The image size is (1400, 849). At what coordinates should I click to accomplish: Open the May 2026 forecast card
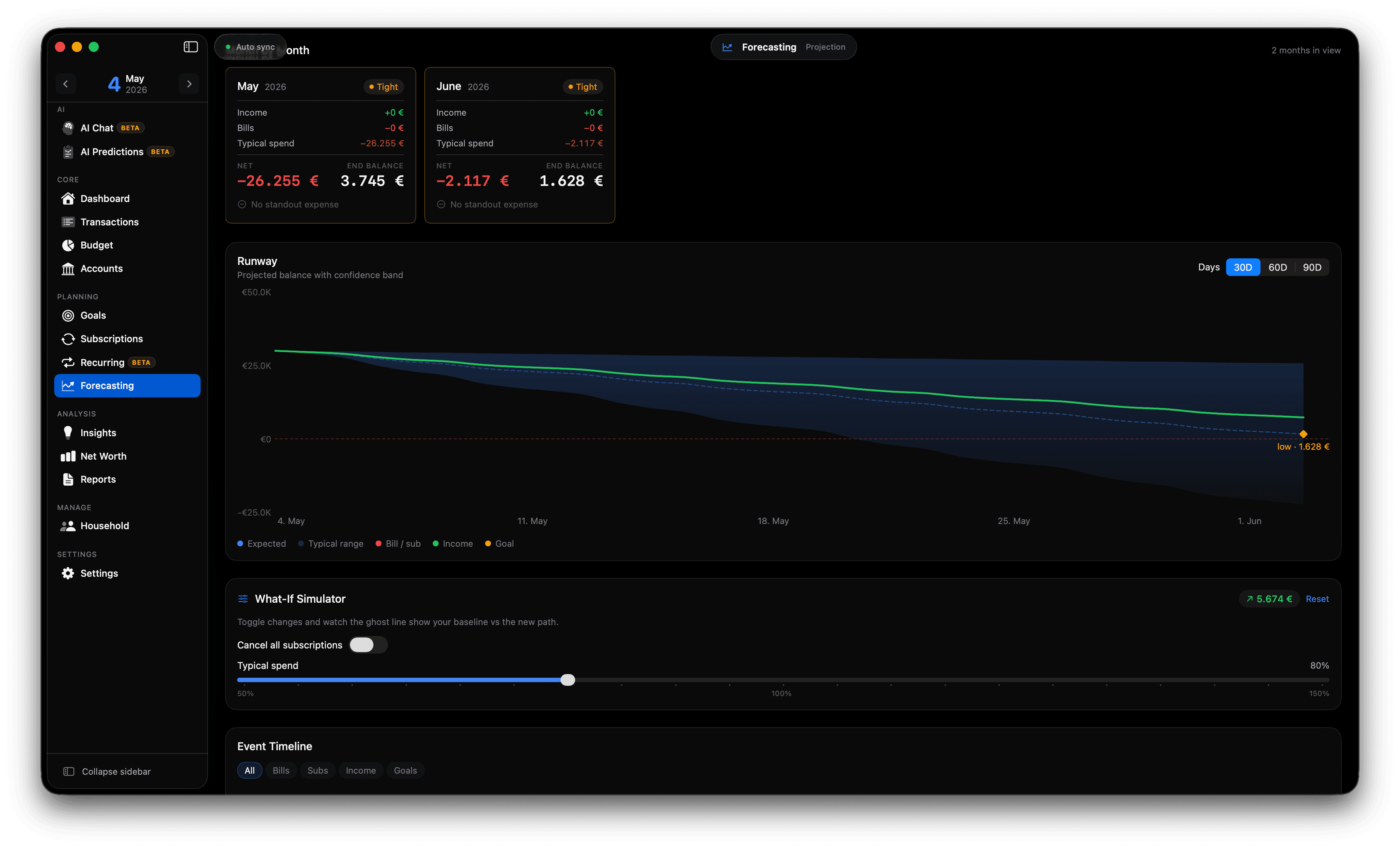tap(320, 145)
